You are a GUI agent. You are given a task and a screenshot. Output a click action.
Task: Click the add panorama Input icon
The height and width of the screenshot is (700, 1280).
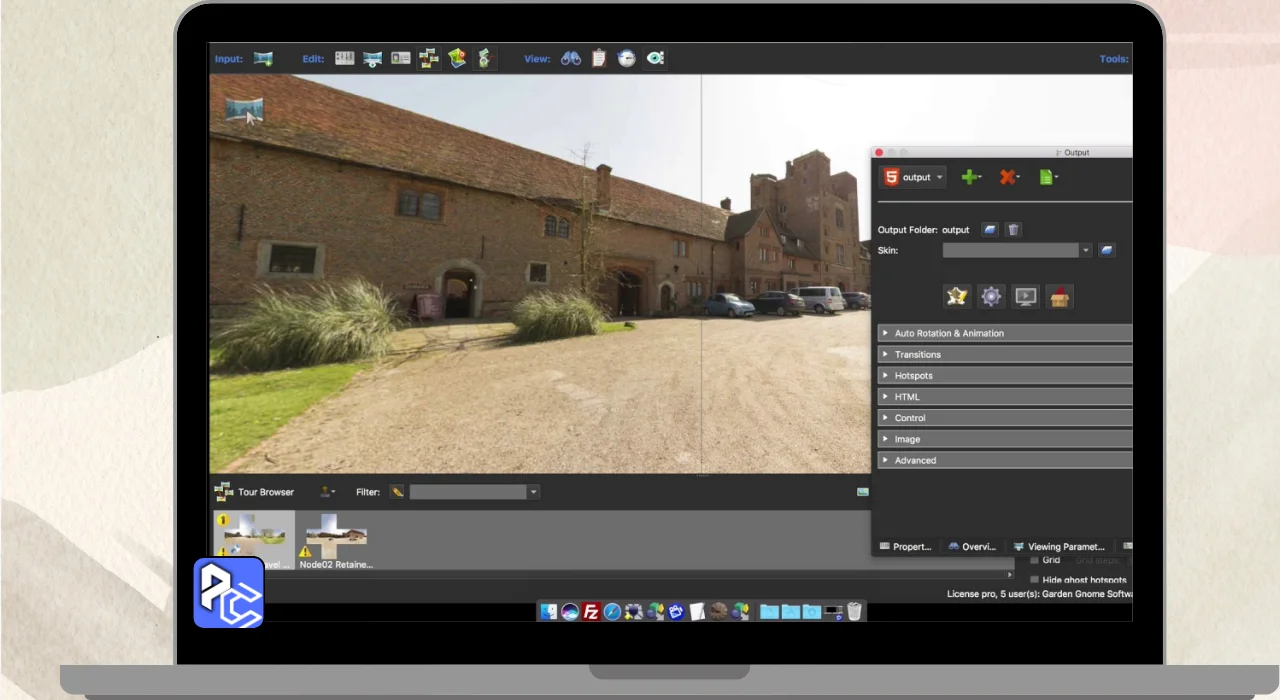(x=263, y=59)
